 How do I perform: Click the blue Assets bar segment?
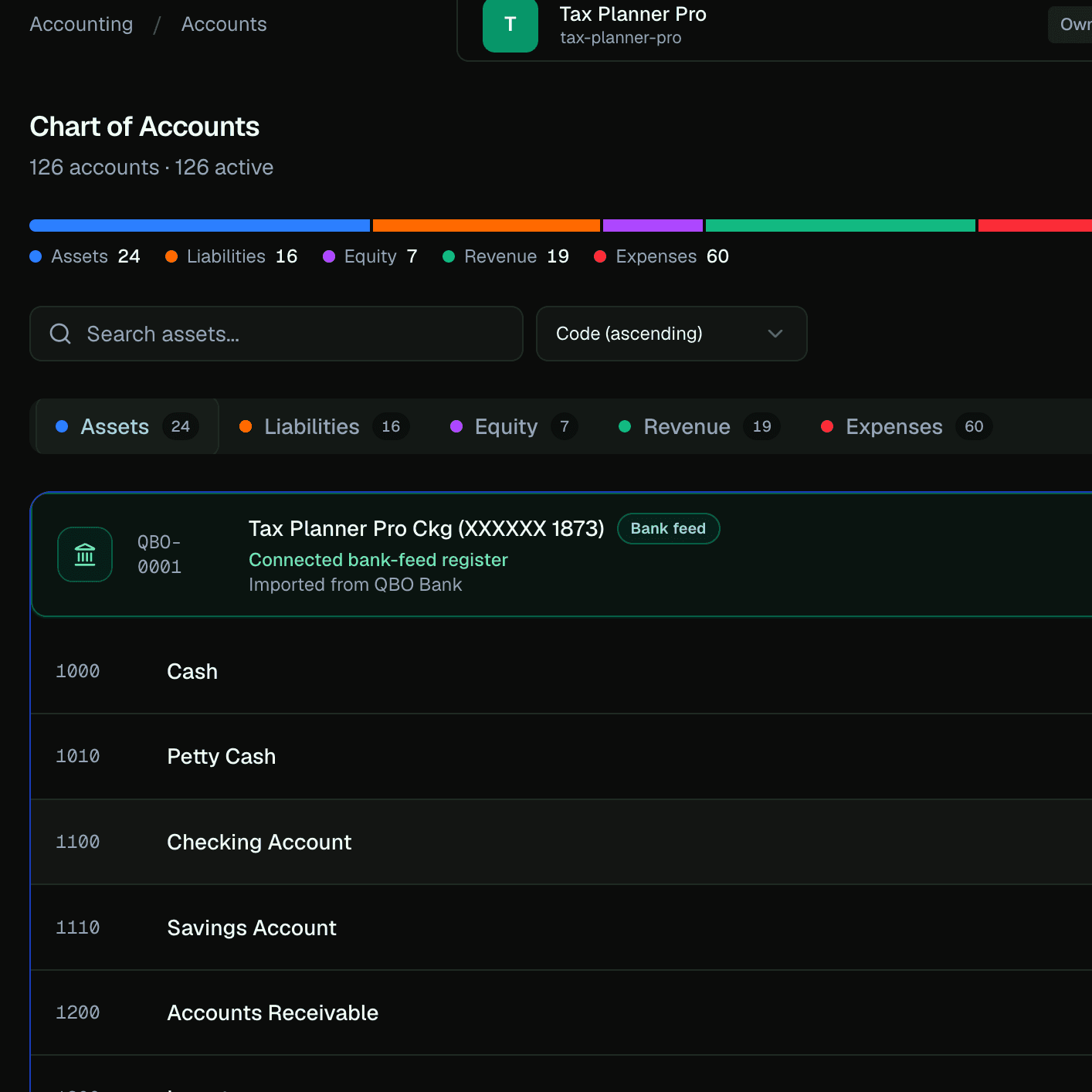click(200, 226)
